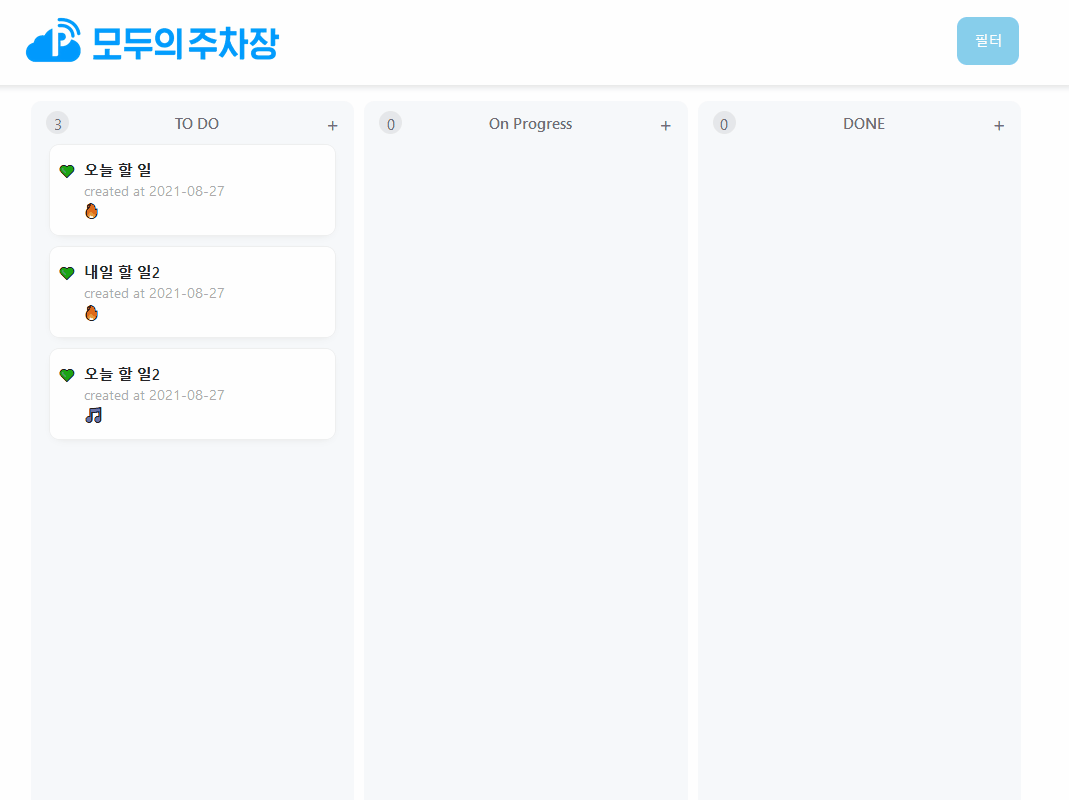Screen dimensions: 1069x800
Task: Click the green heart icon on "오늘 할 일"
Action: tap(66, 170)
